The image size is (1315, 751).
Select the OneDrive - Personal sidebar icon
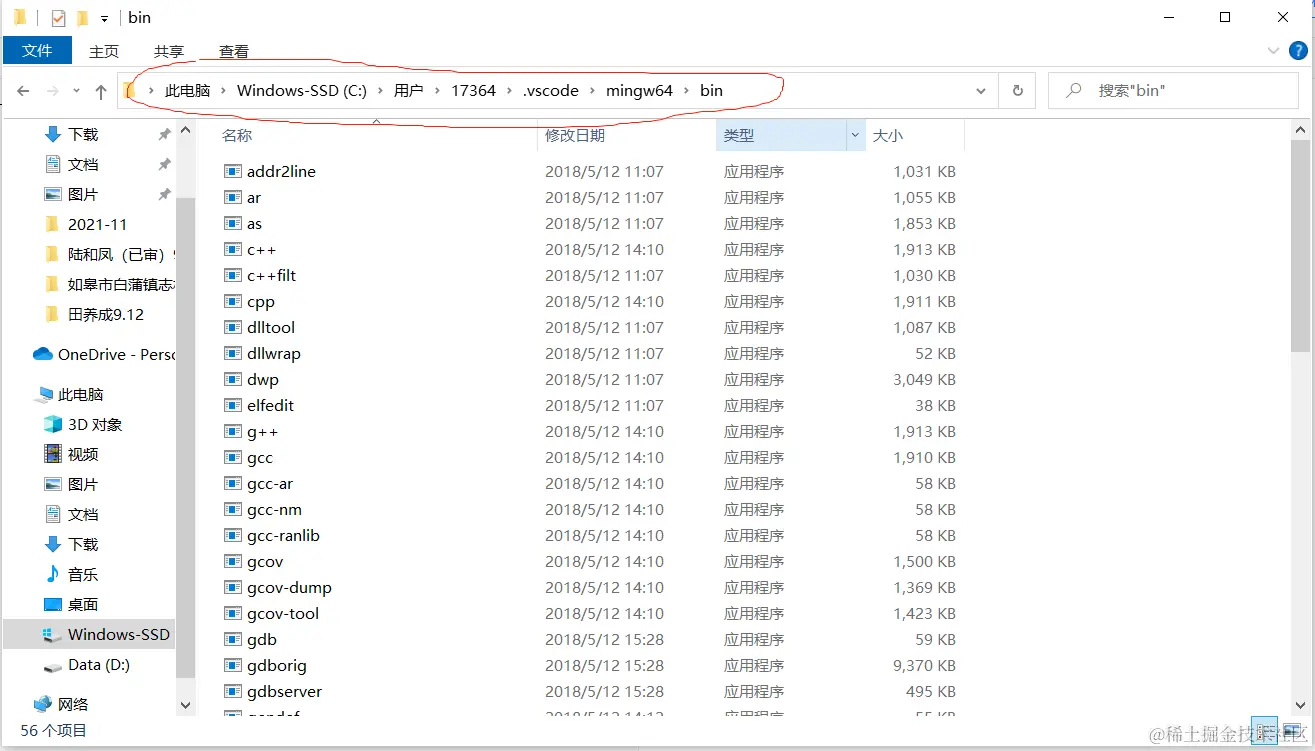41,354
